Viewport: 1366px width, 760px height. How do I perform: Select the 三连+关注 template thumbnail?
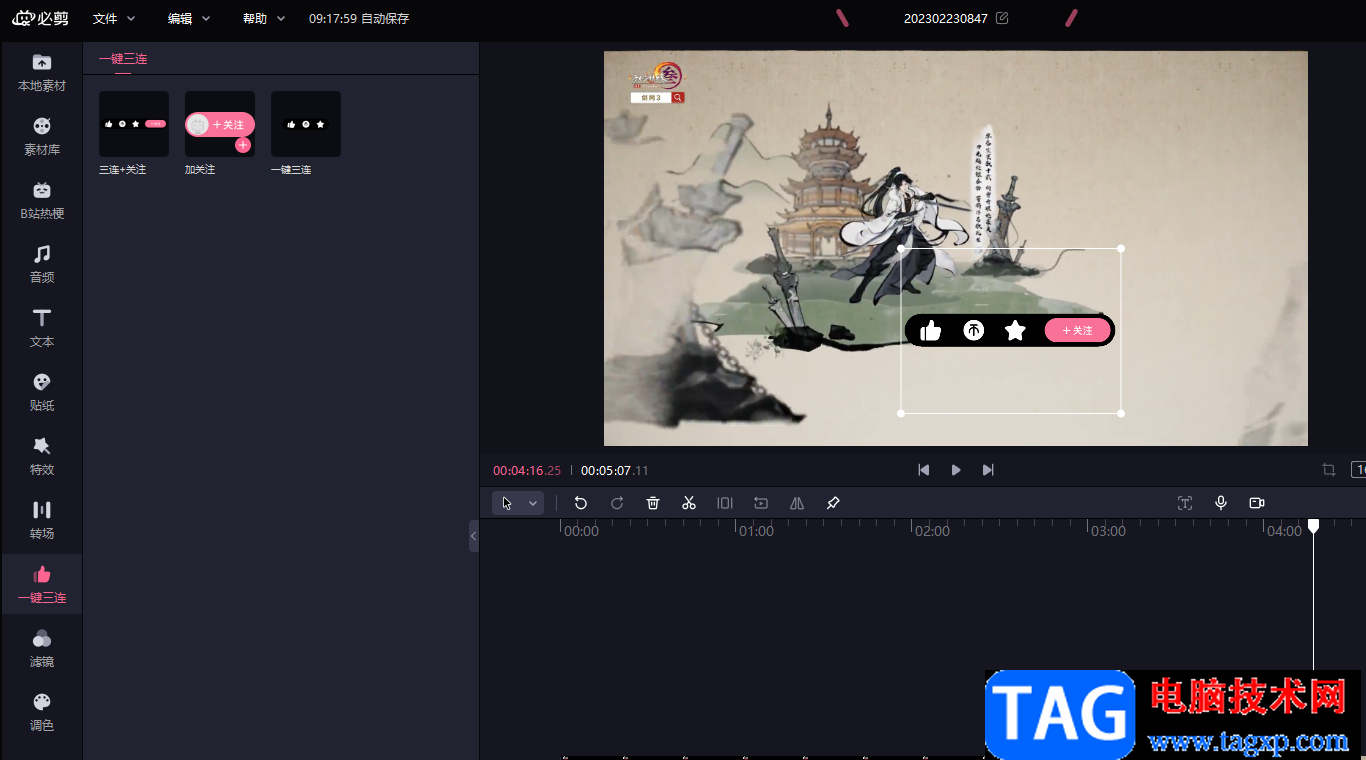tap(134, 124)
